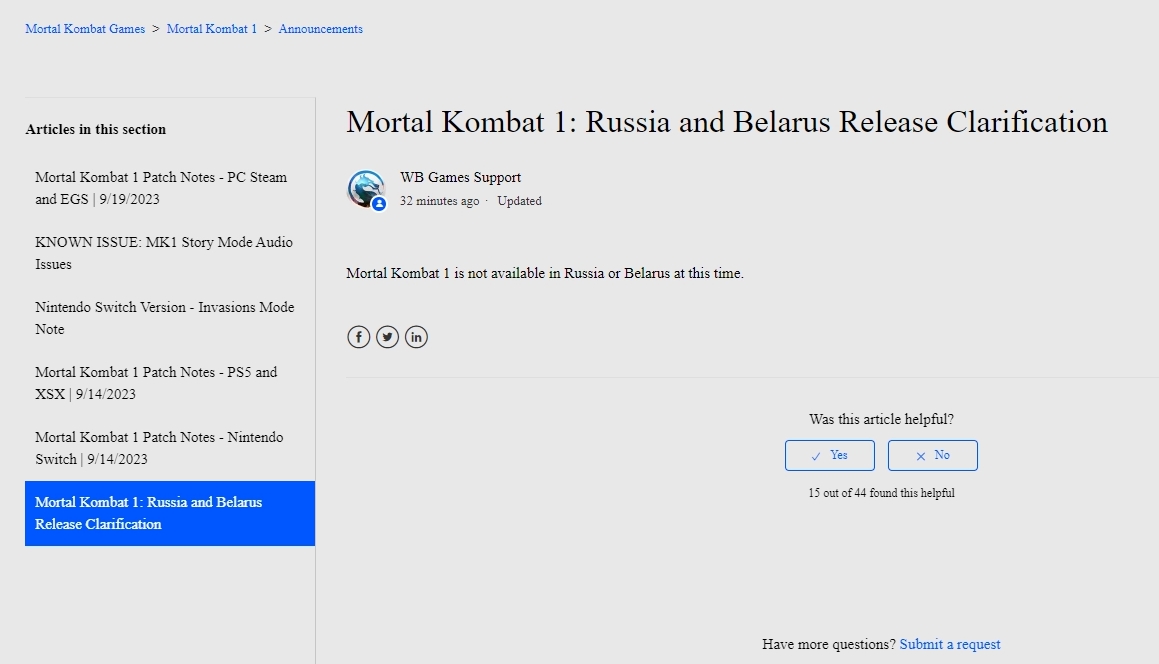1159x664 pixels.
Task: Click 'Articles in this section' heading
Action: coord(95,129)
